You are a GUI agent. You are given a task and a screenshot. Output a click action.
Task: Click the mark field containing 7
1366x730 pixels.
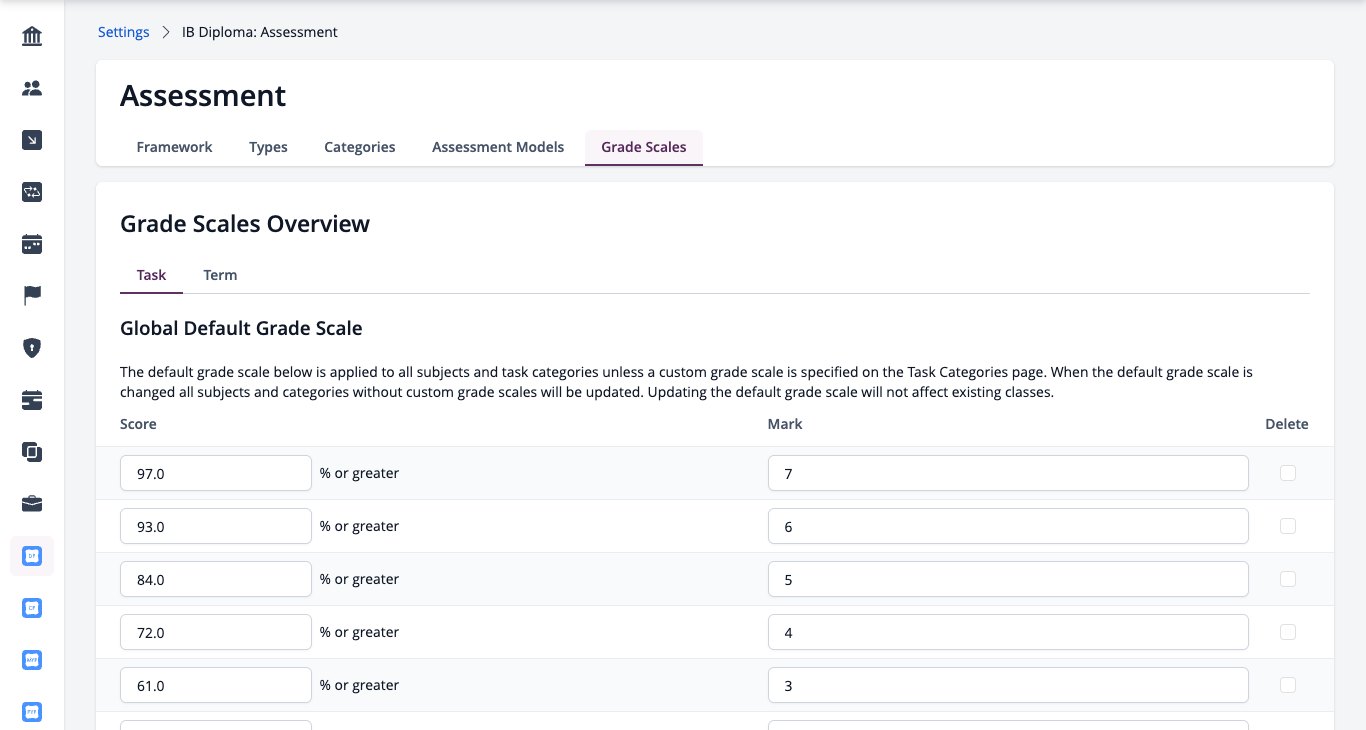coord(1008,473)
